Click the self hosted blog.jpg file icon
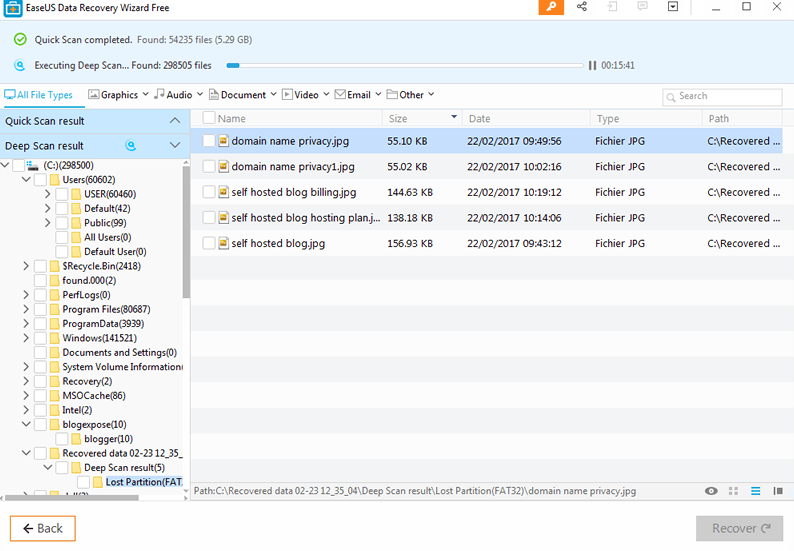Image resolution: width=794 pixels, height=551 pixels. click(x=223, y=243)
